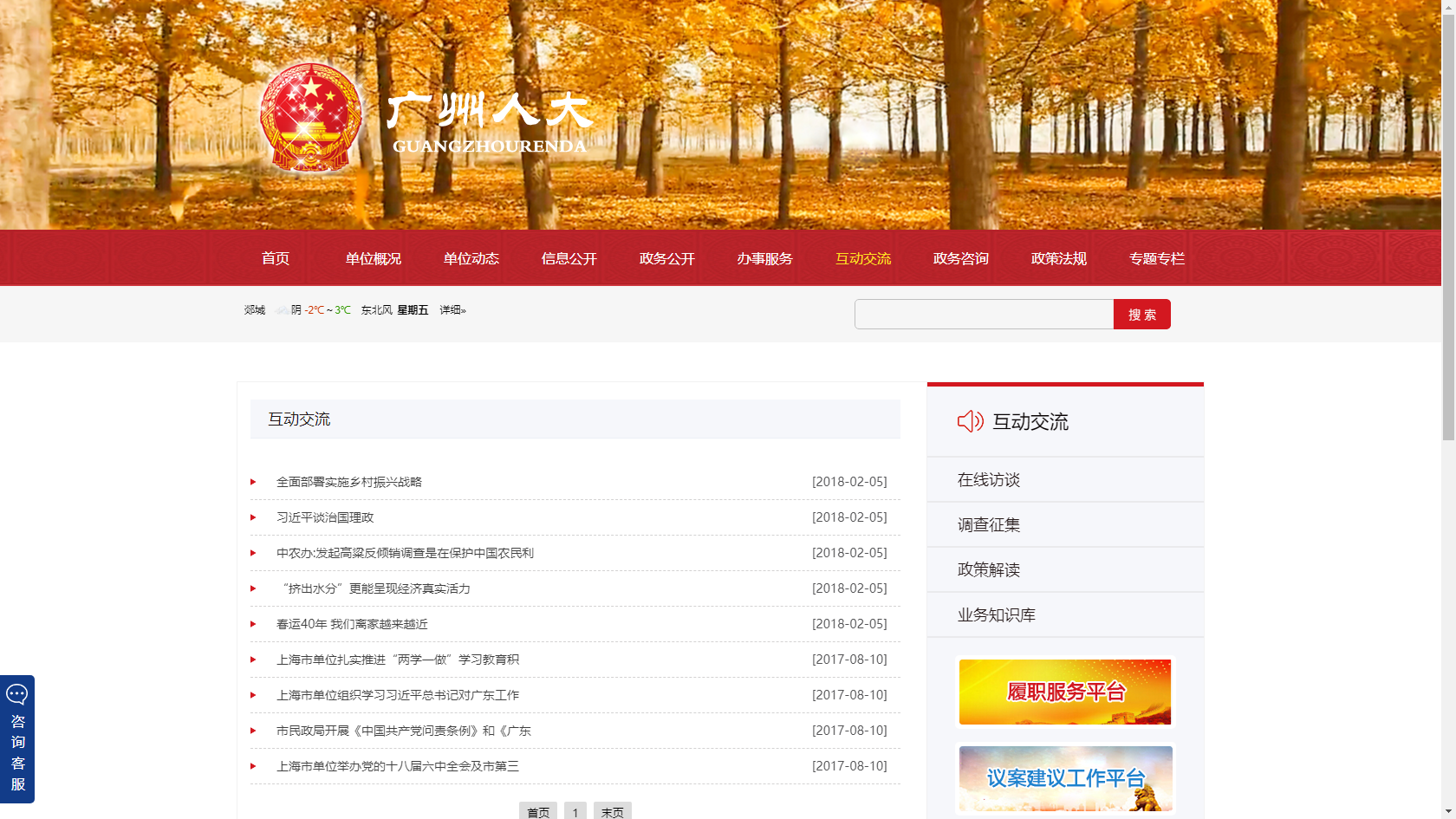Open article 上海市单位举办党的十八届六中全会
The image size is (1456, 819).
(x=398, y=766)
